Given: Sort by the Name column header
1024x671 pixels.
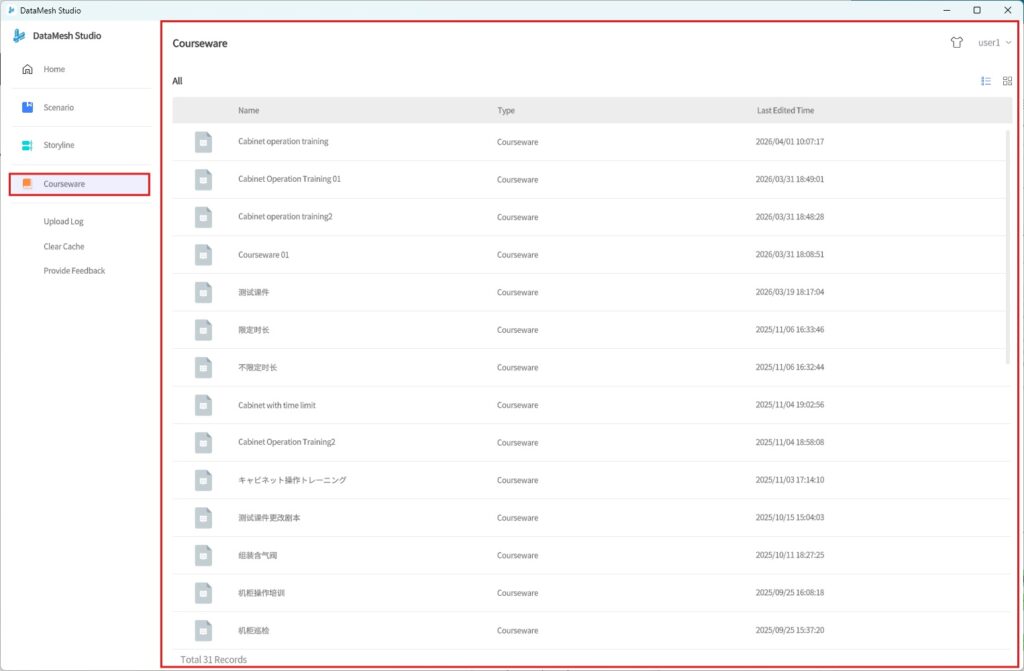Looking at the screenshot, I should (x=248, y=110).
